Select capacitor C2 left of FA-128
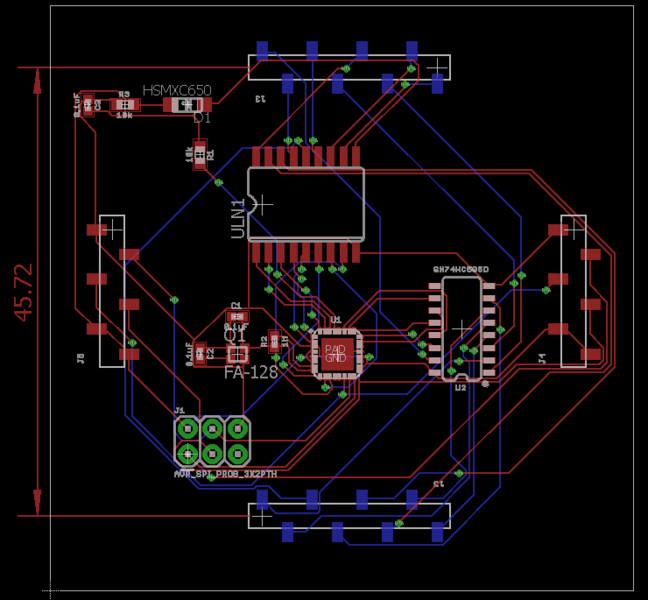The width and height of the screenshot is (648, 600). point(201,352)
